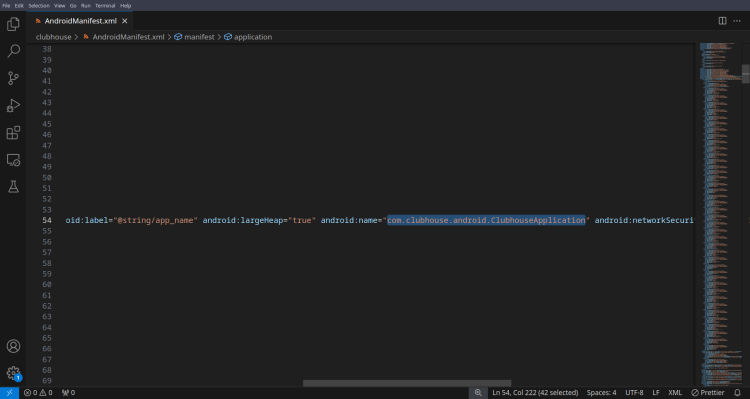The width and height of the screenshot is (750, 399).
Task: Close the AndroidManifest.xml tab
Action: click(x=125, y=21)
